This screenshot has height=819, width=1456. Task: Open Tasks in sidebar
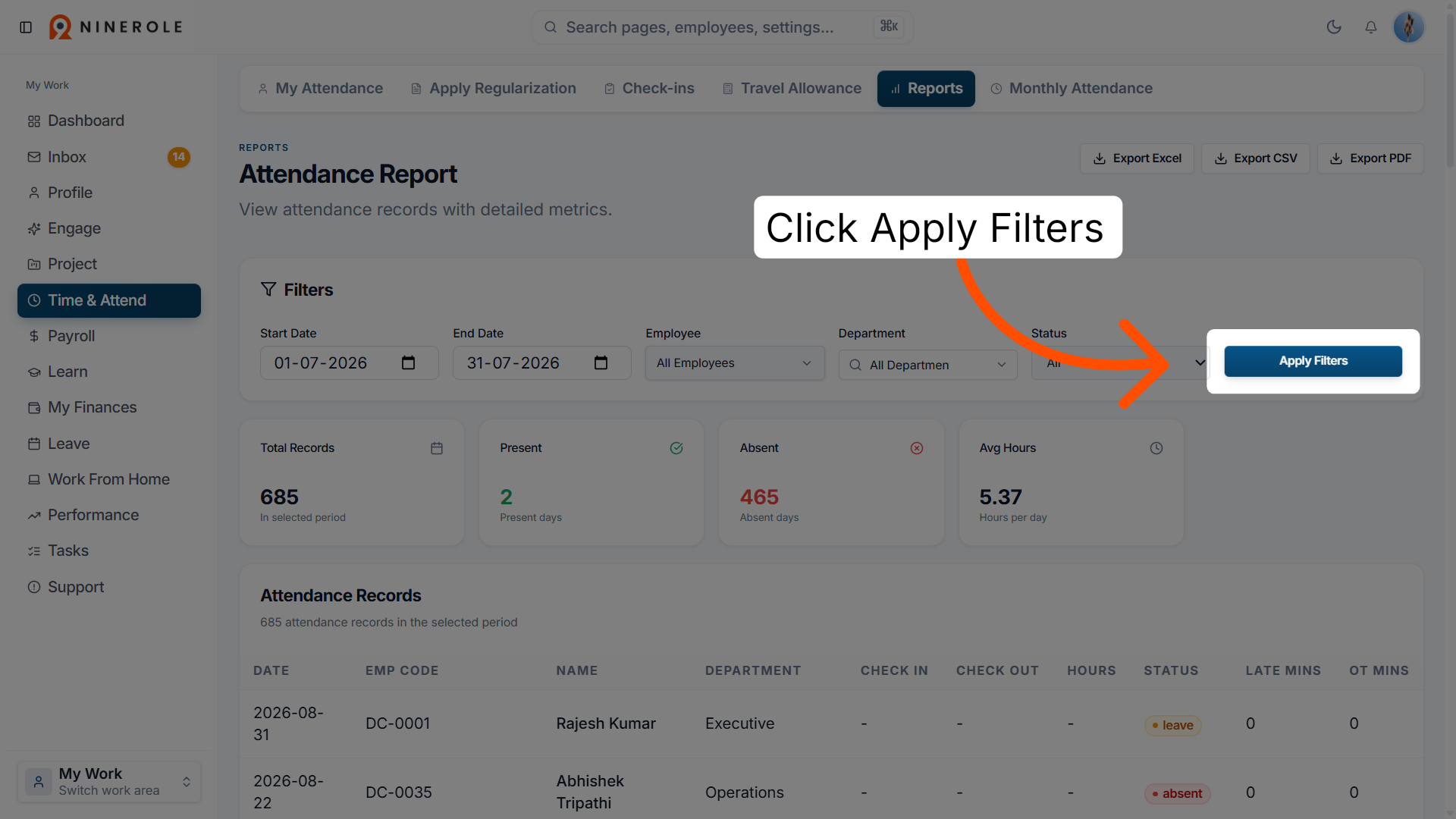tap(109, 551)
